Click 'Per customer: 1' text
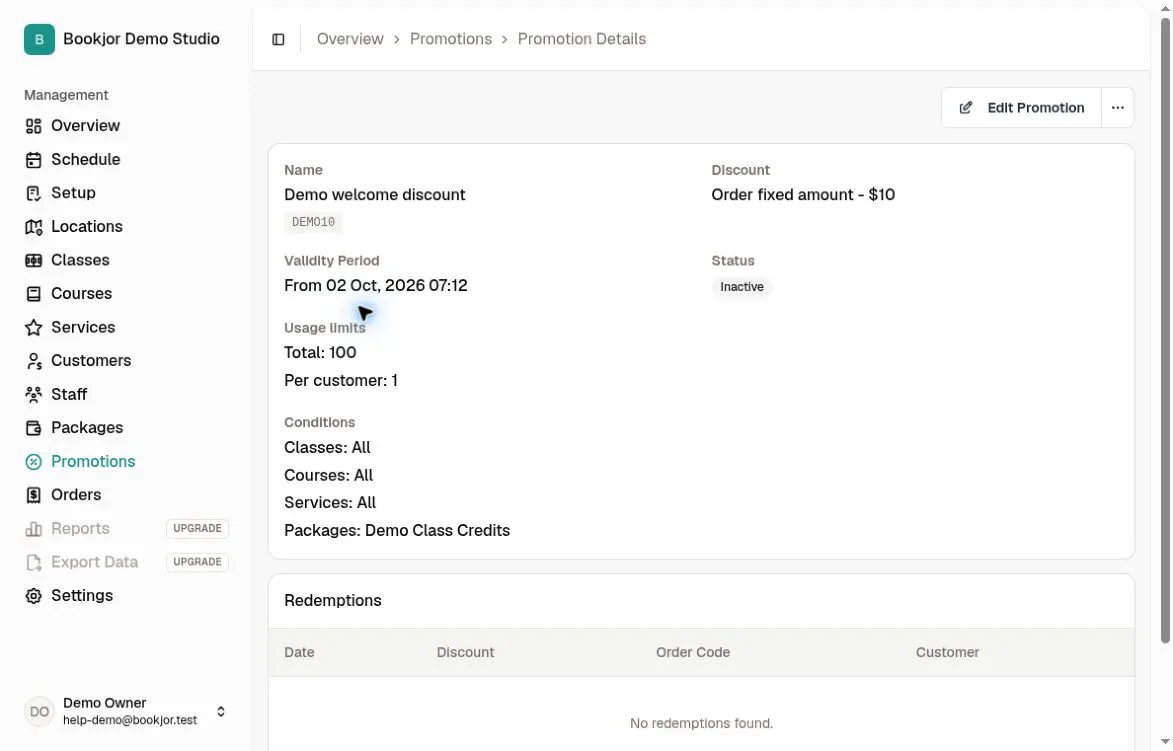This screenshot has height=751, width=1173. point(340,381)
